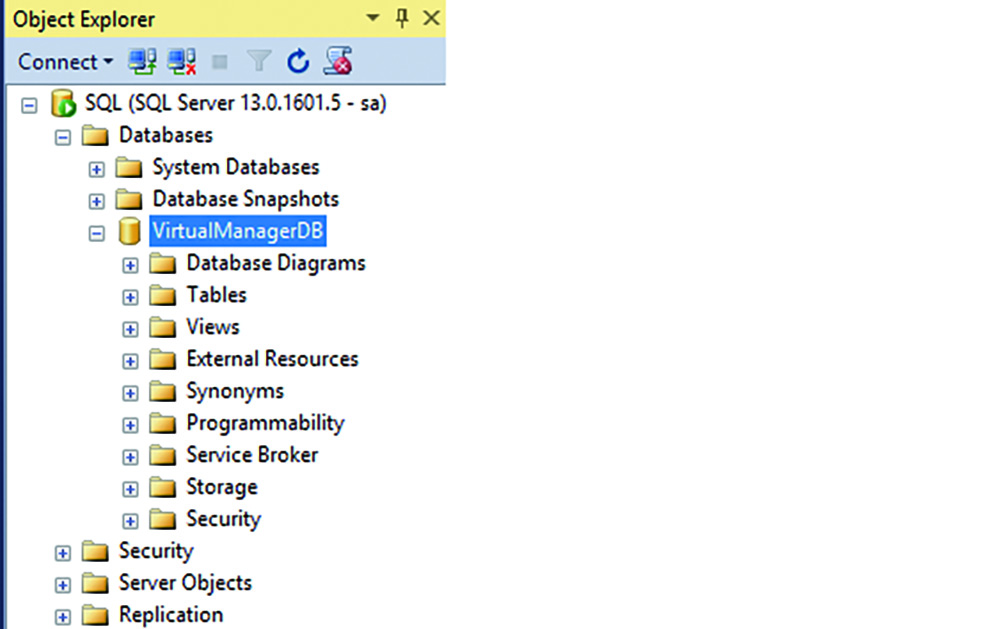Select the highlighted VirtualManagerDB label
This screenshot has width=1000, height=629.
(x=238, y=231)
